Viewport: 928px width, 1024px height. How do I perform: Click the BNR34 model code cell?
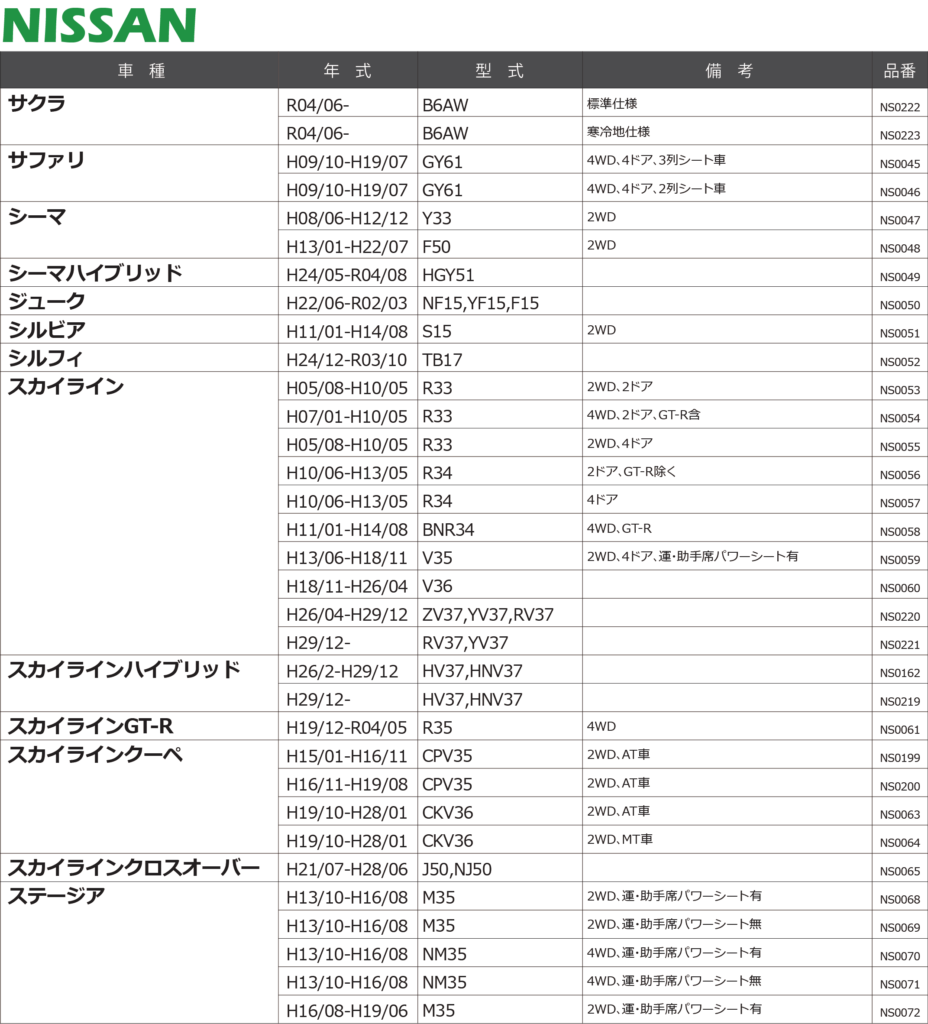click(x=450, y=529)
